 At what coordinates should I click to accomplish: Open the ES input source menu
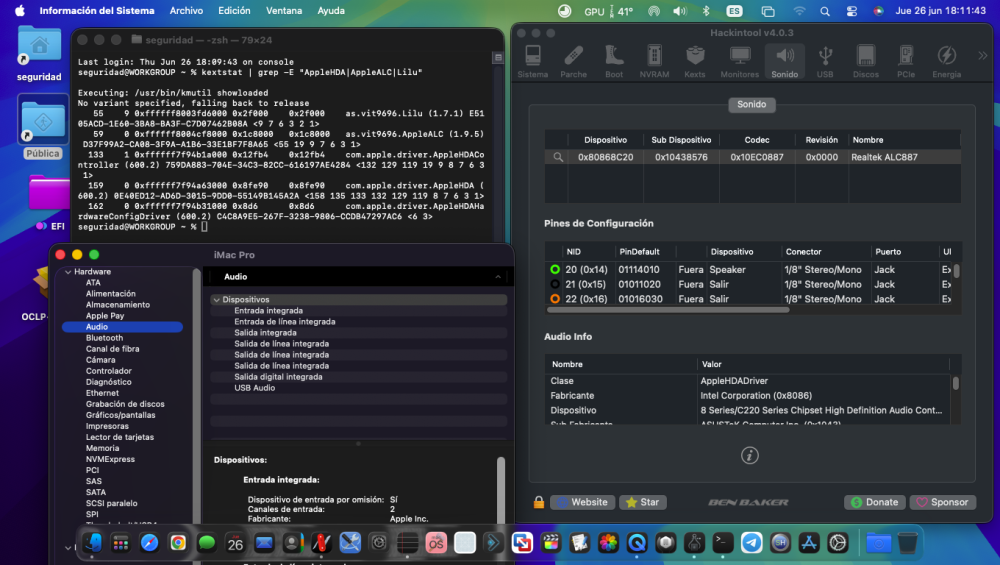tap(734, 11)
